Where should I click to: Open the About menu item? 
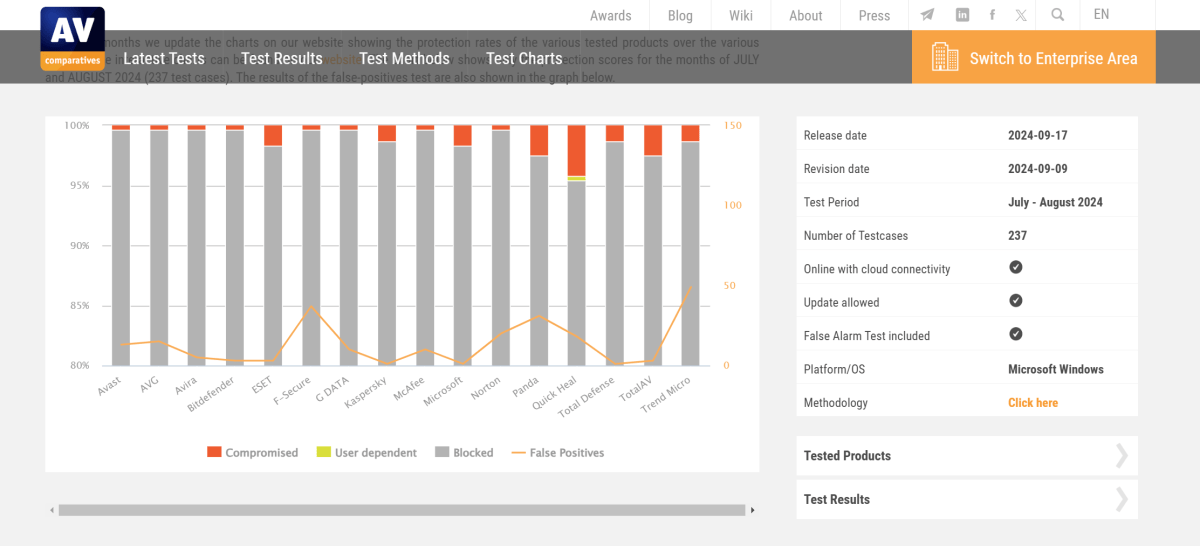tap(806, 15)
